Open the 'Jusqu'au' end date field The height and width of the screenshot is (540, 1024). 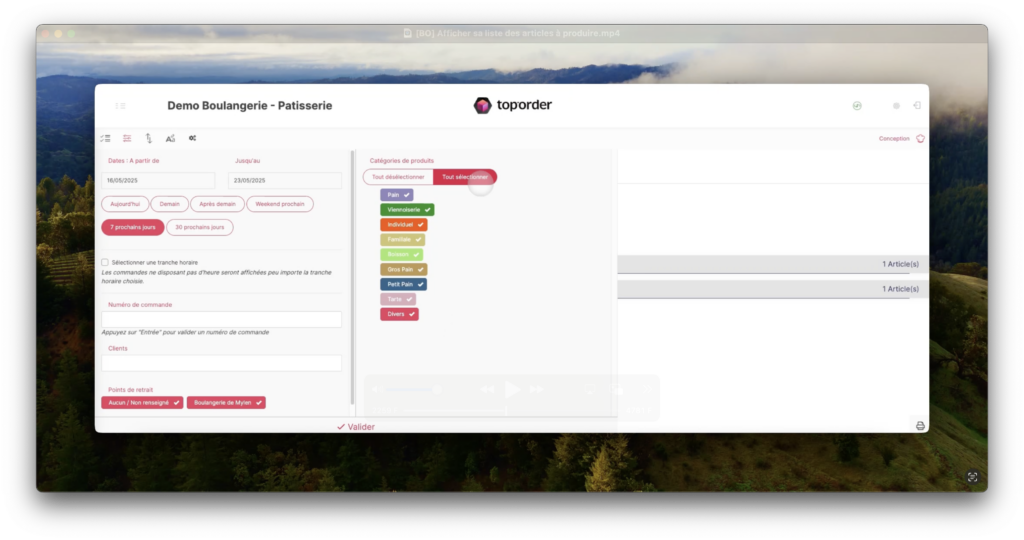click(284, 181)
